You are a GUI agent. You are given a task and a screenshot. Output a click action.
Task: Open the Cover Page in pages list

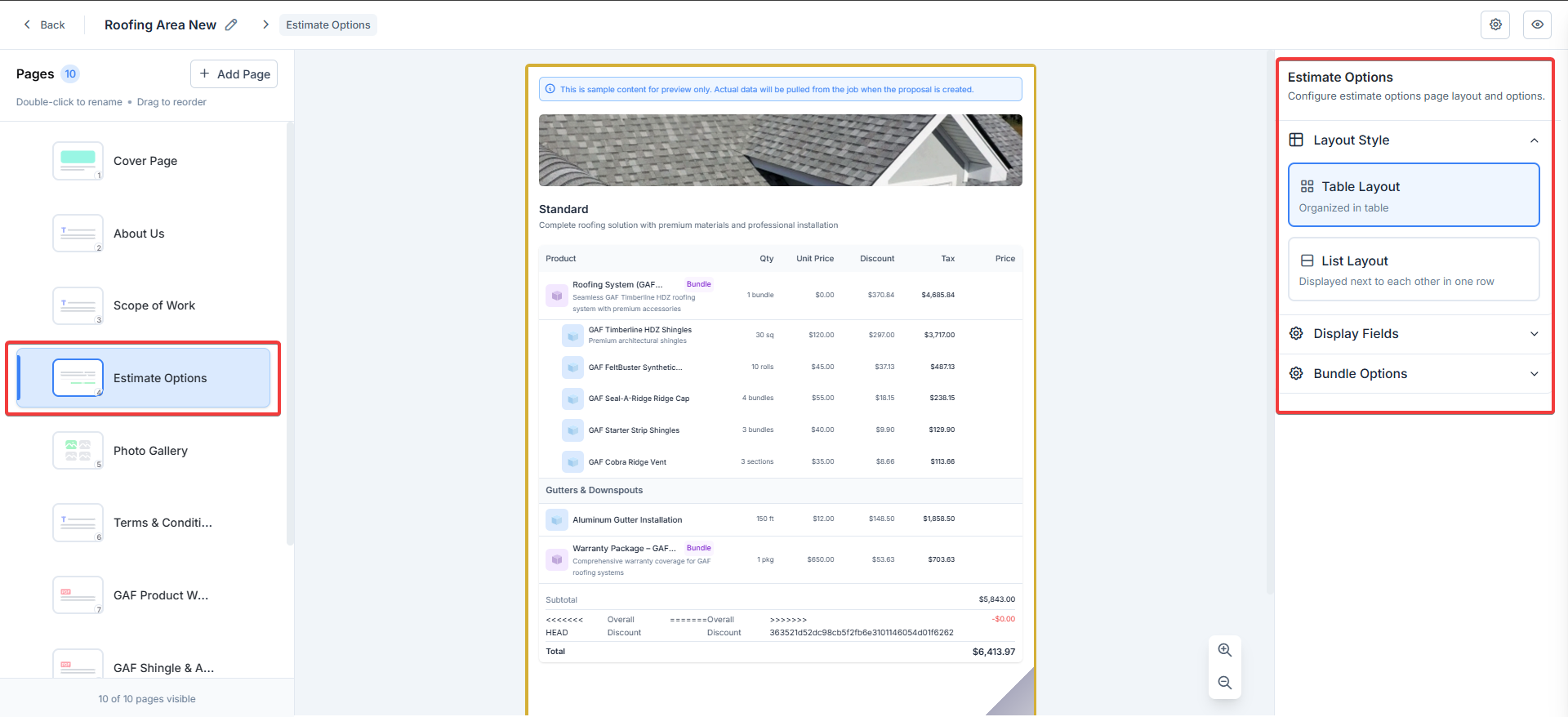coord(144,161)
